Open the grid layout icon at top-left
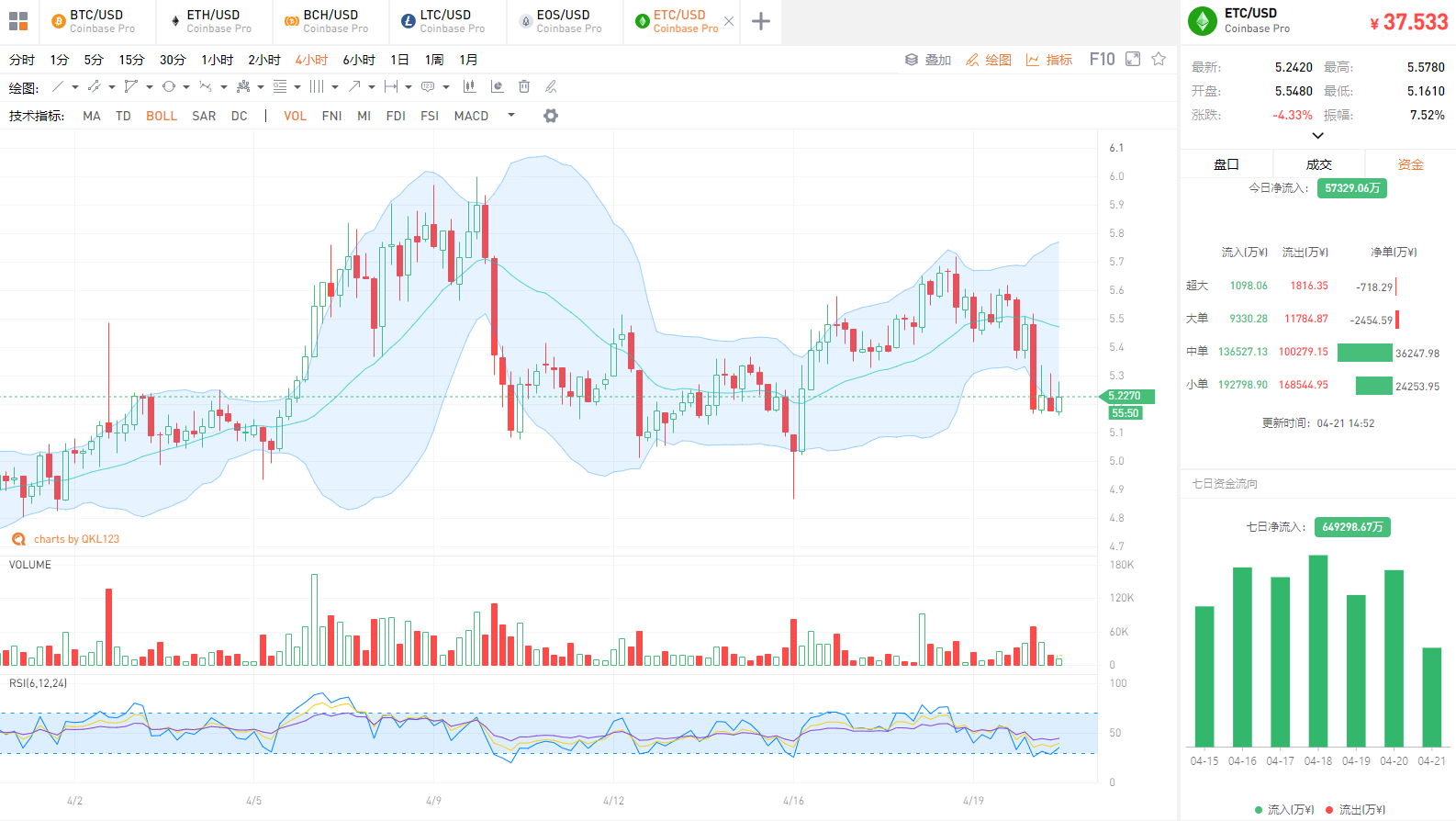Image resolution: width=1456 pixels, height=821 pixels. (x=18, y=21)
